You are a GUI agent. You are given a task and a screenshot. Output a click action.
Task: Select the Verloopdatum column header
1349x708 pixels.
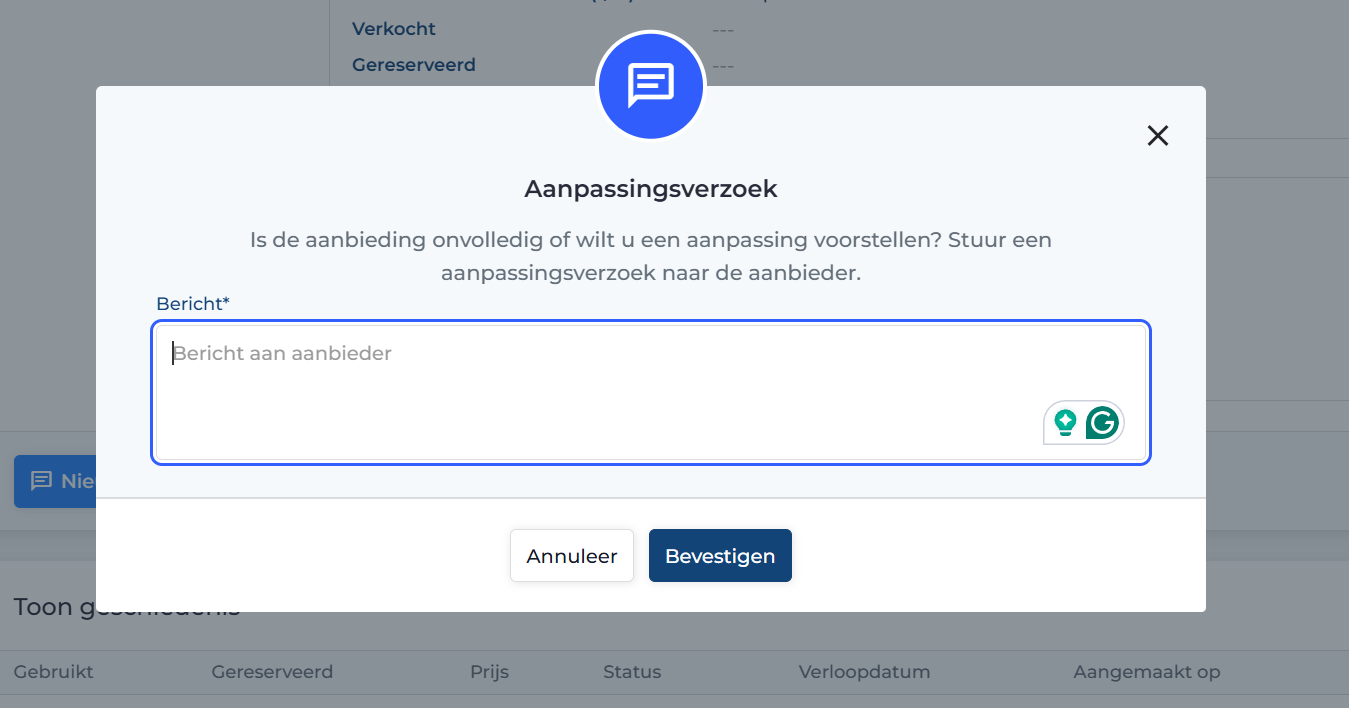(x=864, y=672)
